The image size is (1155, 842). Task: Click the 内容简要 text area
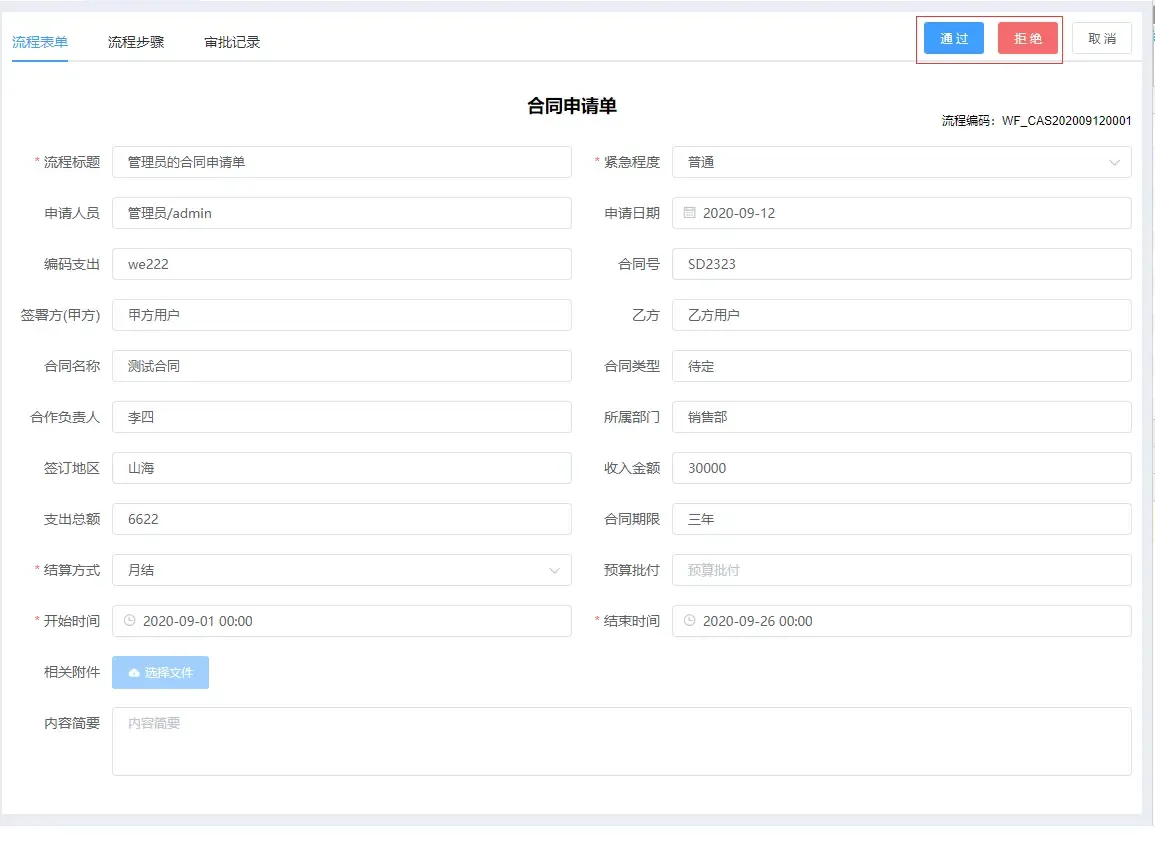click(621, 740)
